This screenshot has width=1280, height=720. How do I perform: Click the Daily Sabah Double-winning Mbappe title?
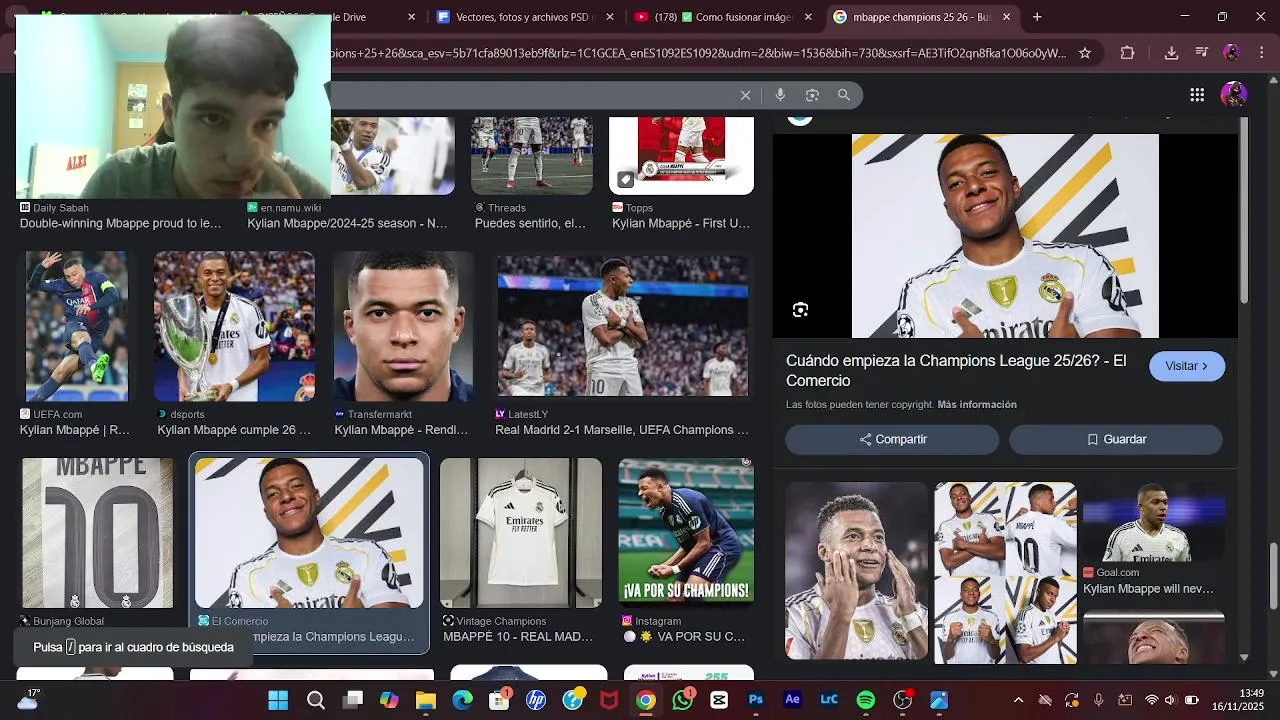[120, 223]
